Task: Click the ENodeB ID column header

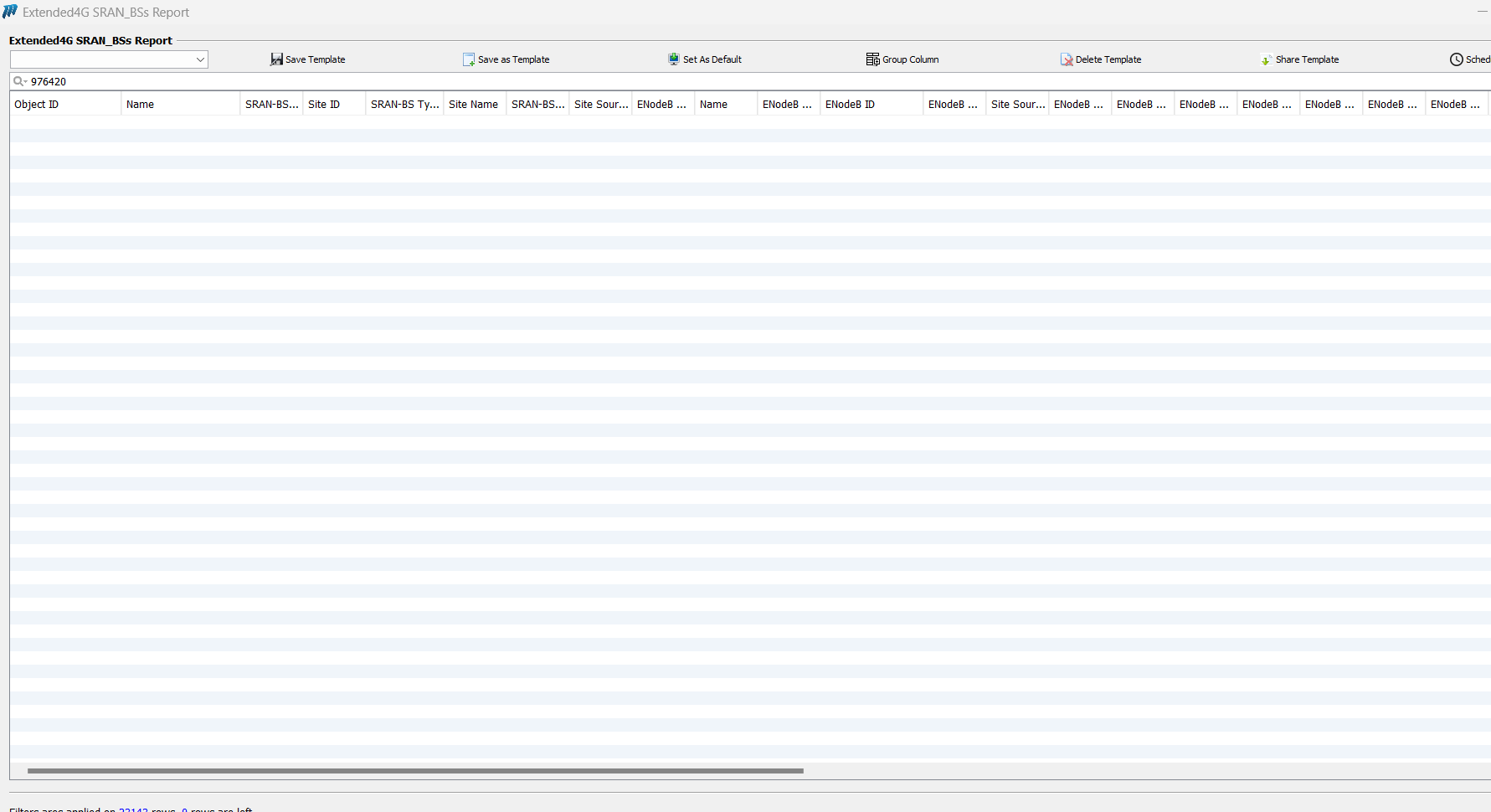Action: coord(870,105)
